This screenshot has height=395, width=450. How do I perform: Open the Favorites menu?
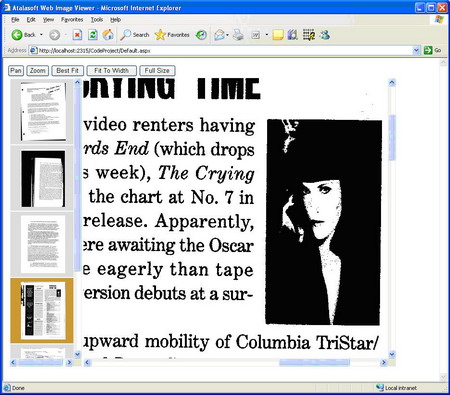[72, 20]
